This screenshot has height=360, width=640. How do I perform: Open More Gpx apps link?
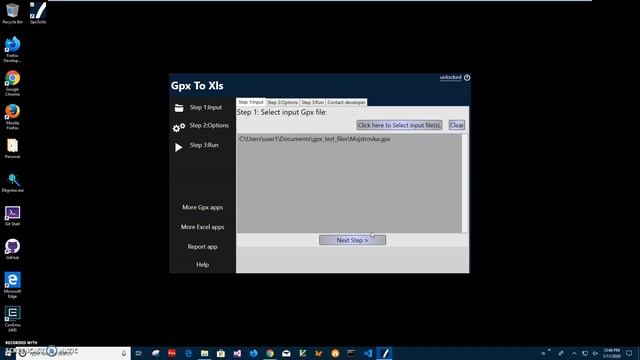pos(202,207)
